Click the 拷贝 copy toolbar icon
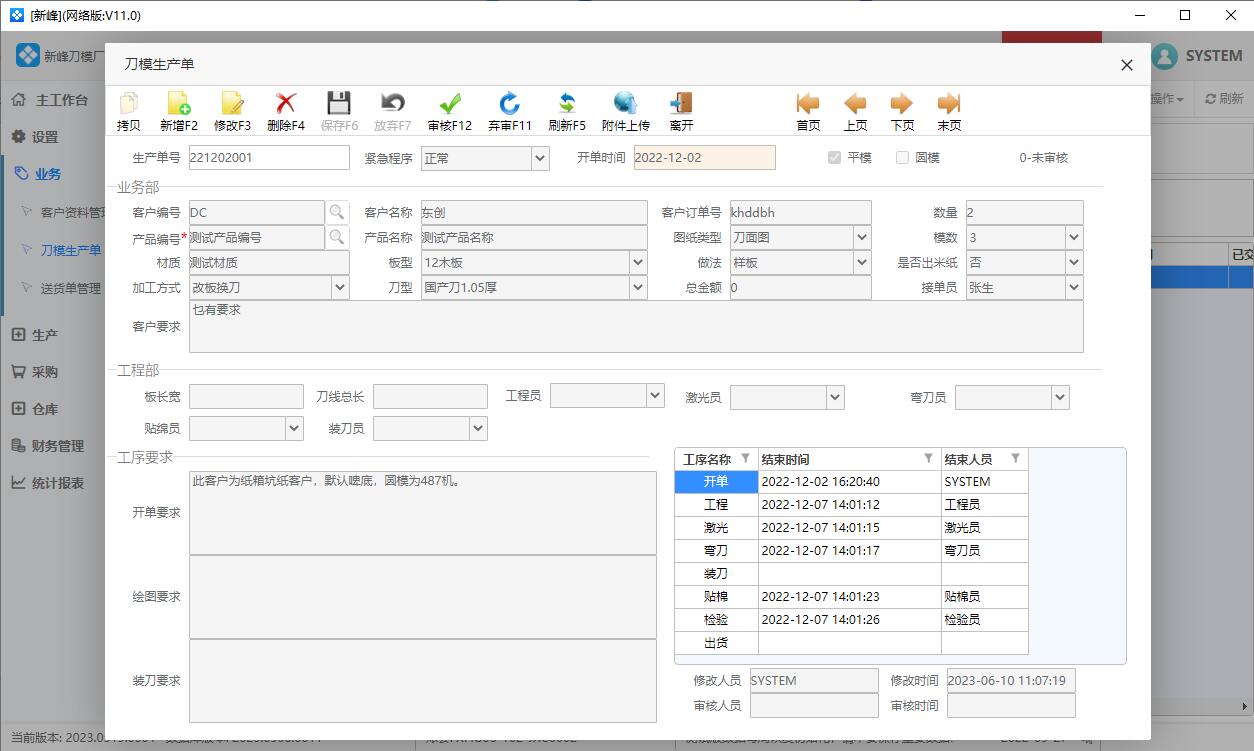Image resolution: width=1254 pixels, height=751 pixels. 129,103
